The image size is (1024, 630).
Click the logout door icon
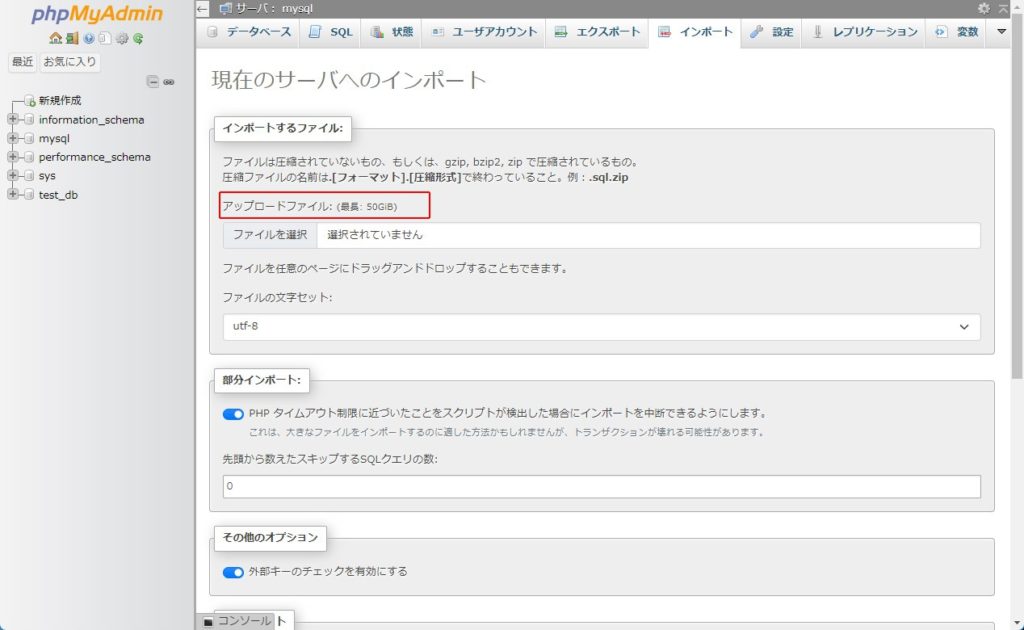72,39
